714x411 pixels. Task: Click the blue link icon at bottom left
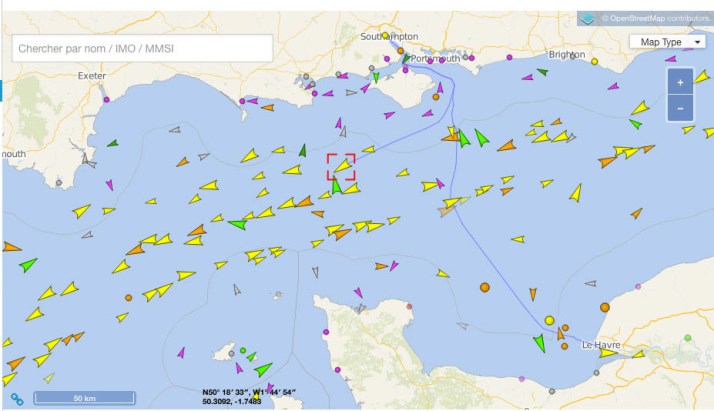coord(17,398)
